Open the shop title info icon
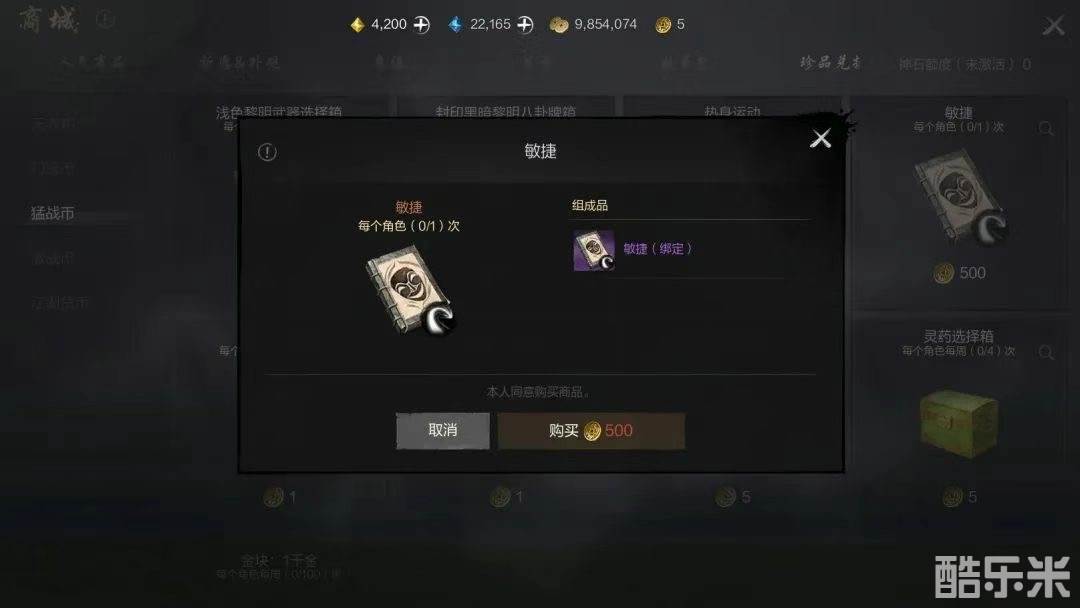 pos(105,19)
